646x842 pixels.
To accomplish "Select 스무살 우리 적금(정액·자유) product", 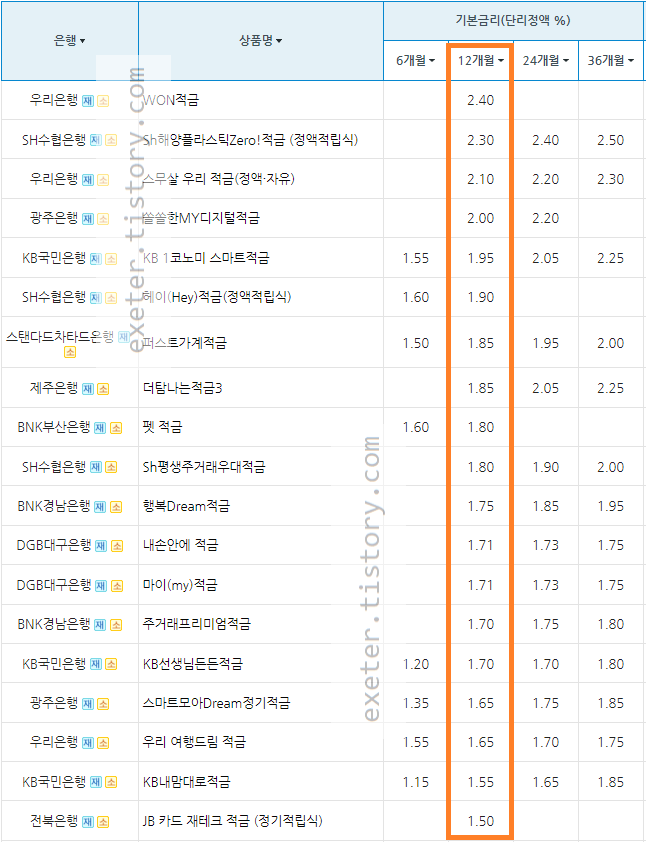I will click(x=218, y=179).
